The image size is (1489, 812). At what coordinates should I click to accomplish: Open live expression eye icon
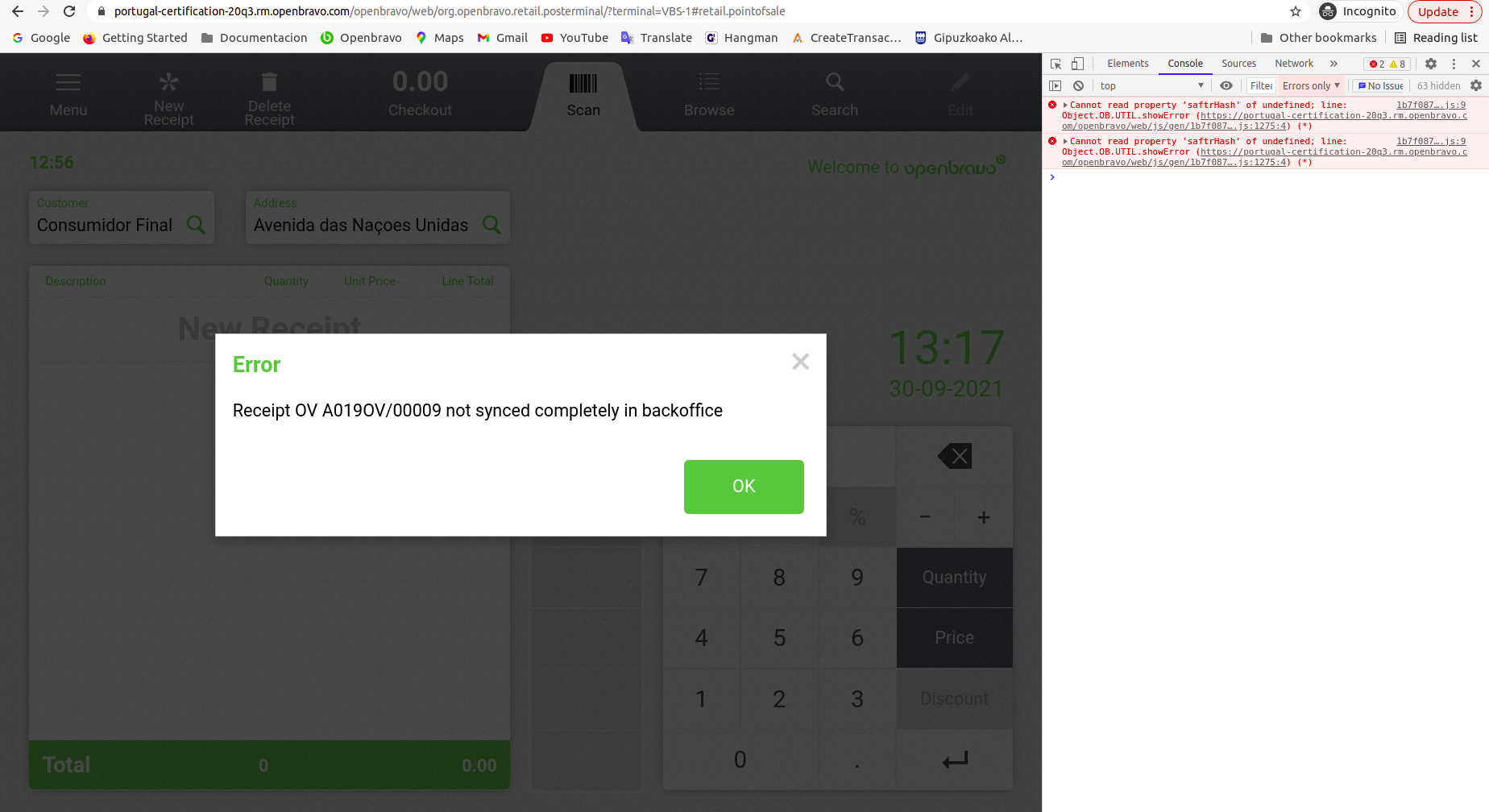[1226, 85]
